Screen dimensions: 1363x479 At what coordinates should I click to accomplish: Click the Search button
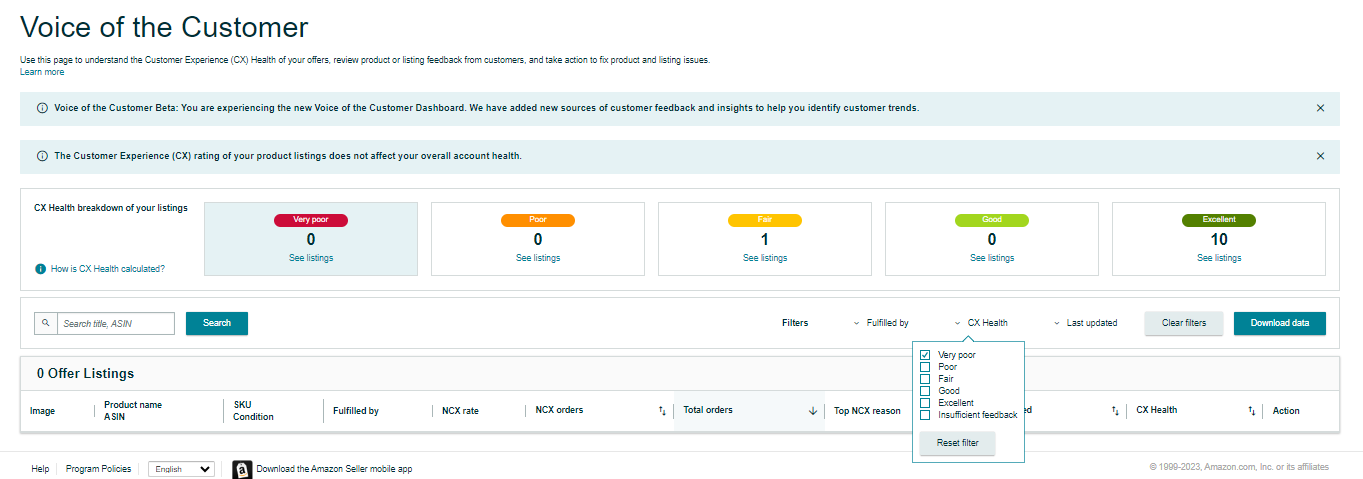pyautogui.click(x=217, y=323)
